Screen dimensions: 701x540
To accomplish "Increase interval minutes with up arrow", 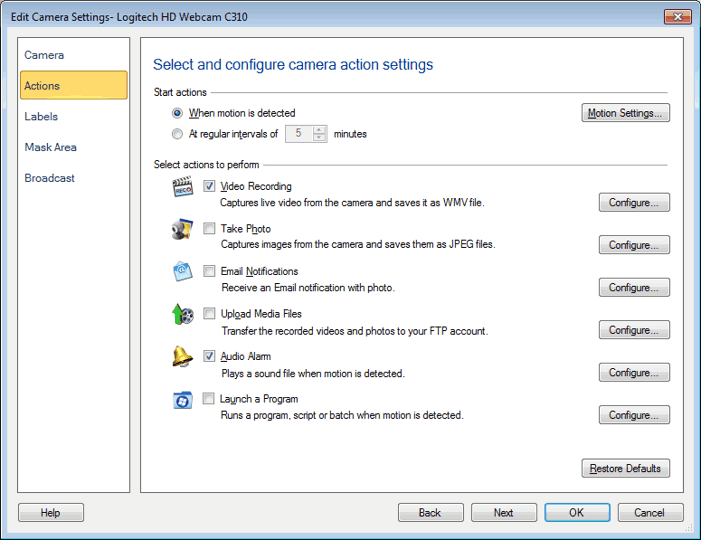I will point(319,130).
